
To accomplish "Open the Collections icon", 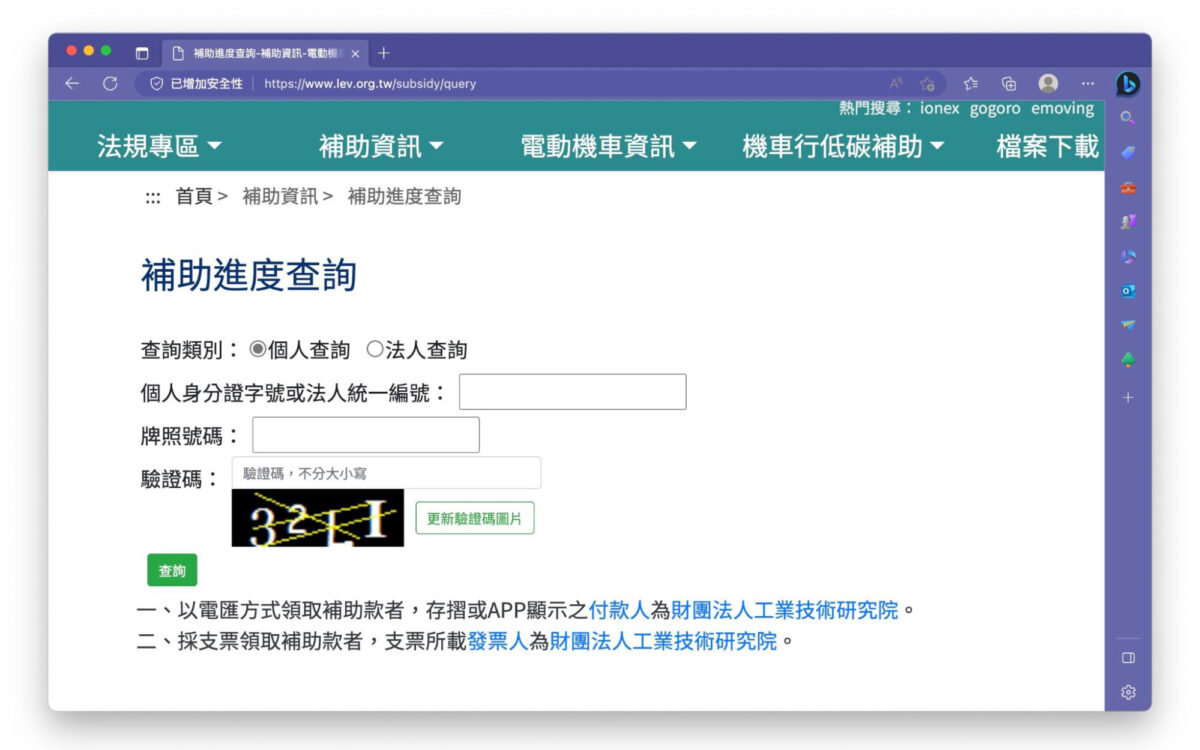I will (1009, 84).
